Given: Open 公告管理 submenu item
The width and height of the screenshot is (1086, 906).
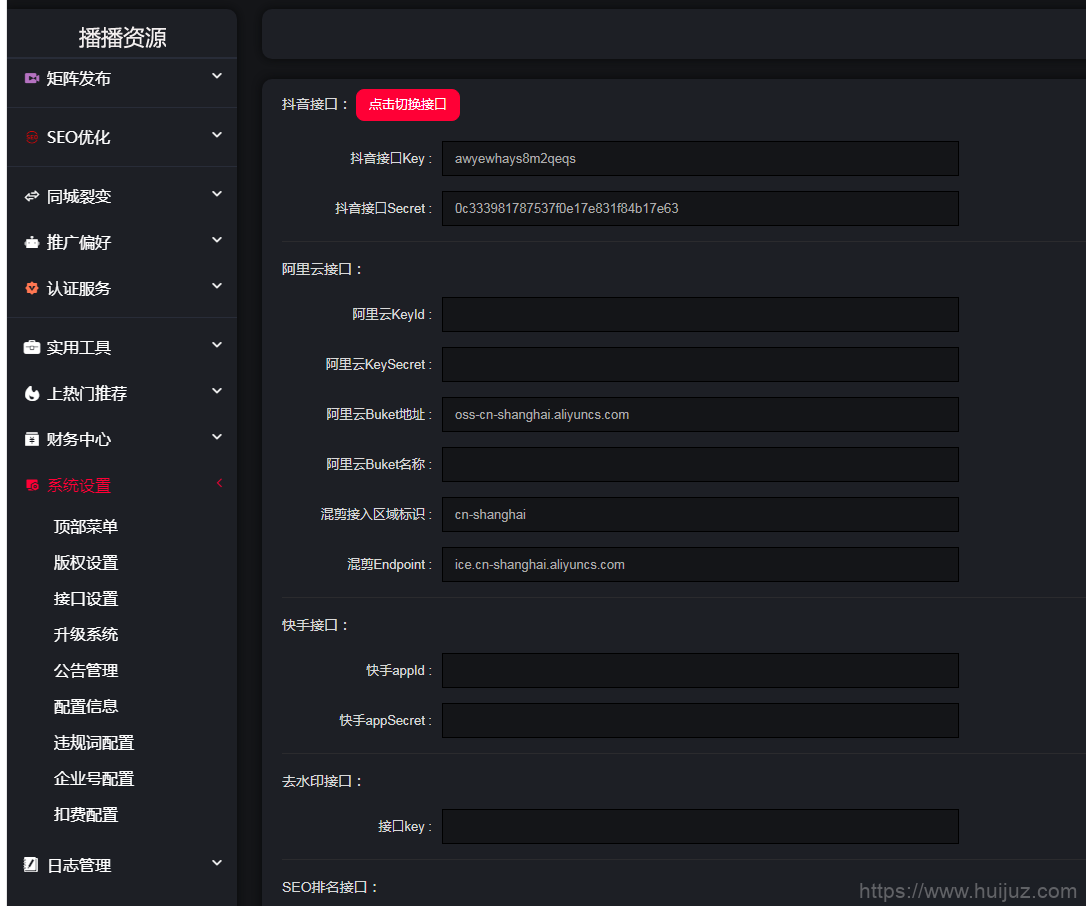Looking at the screenshot, I should [x=86, y=670].
